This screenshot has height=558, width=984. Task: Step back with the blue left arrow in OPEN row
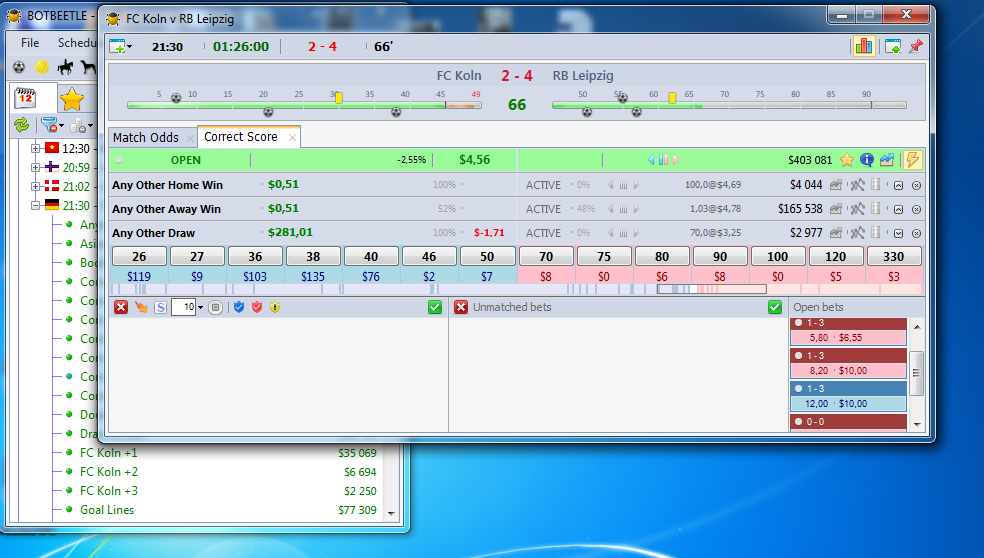coord(651,160)
